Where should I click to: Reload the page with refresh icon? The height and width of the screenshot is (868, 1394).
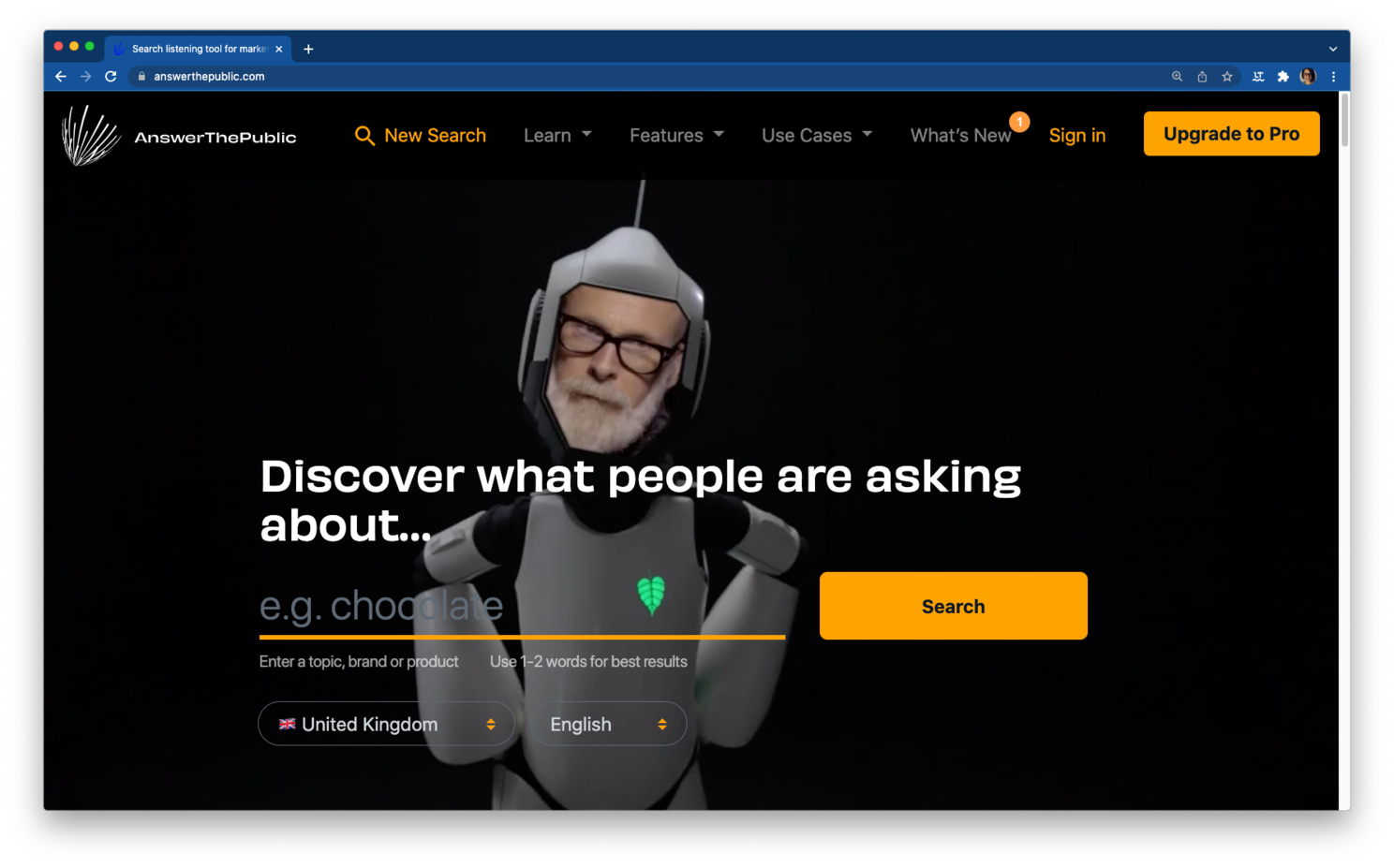tap(111, 77)
